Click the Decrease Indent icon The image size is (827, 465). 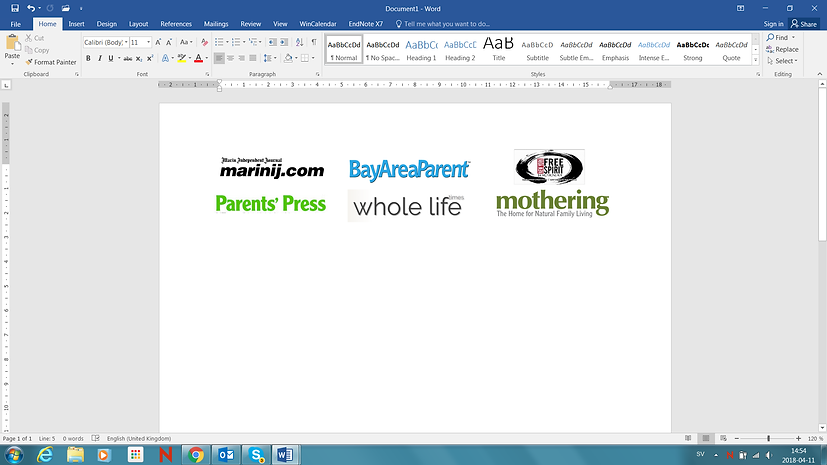[x=272, y=42]
